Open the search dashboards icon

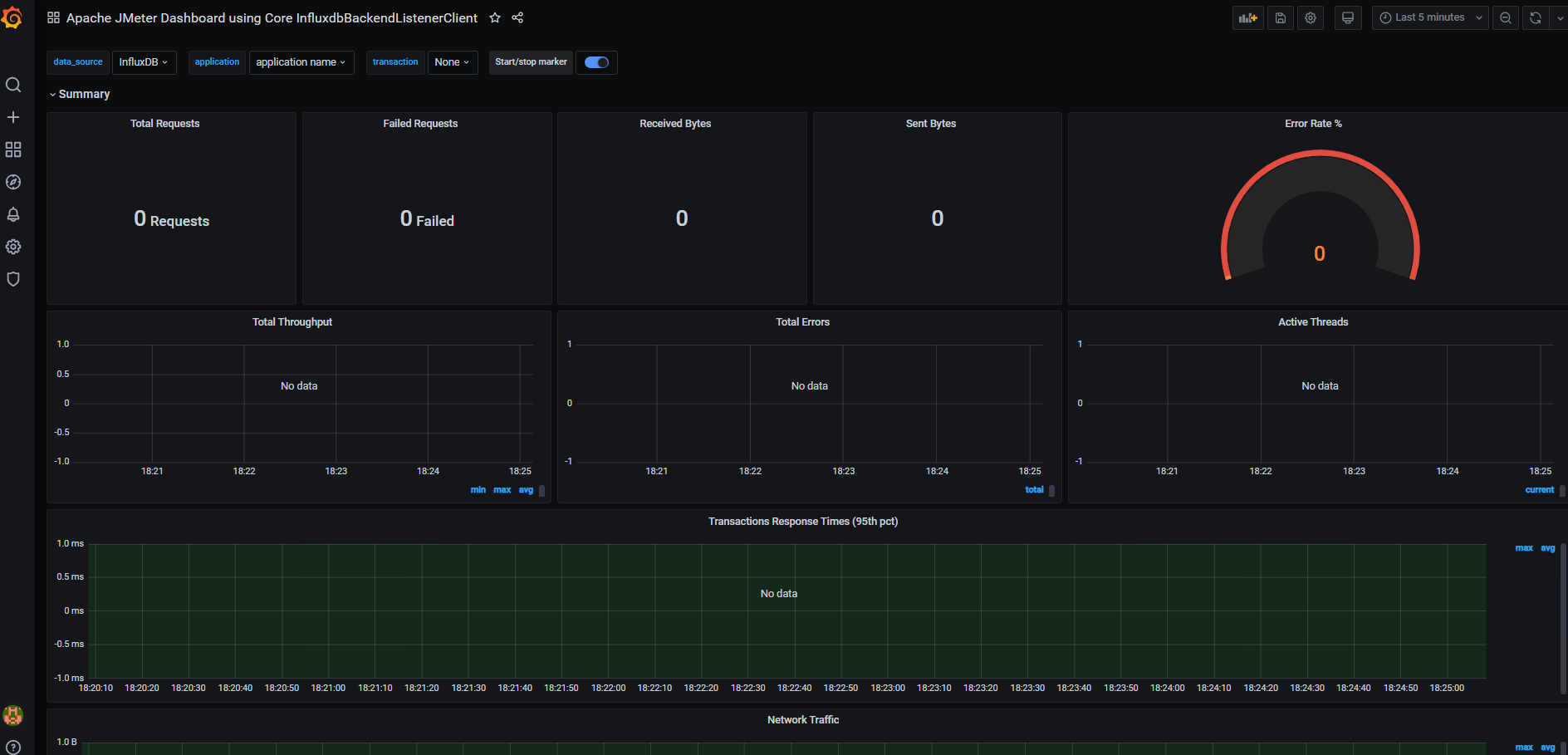(x=13, y=85)
